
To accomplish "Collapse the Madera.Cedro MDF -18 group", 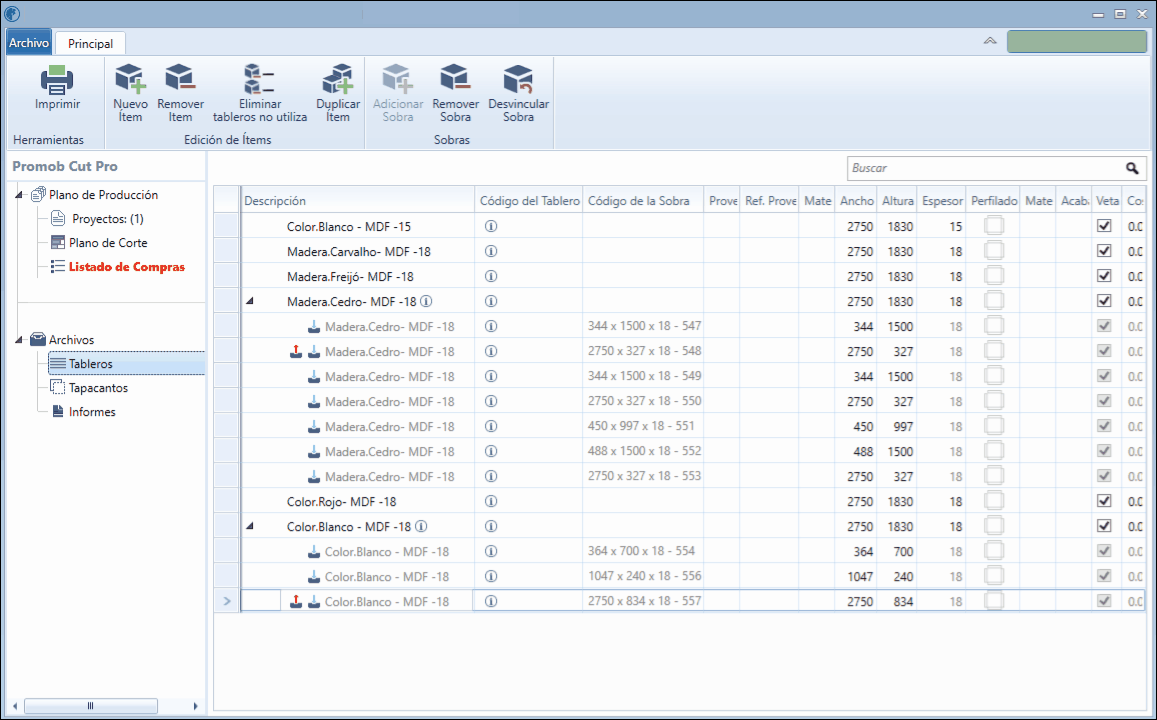I will pos(249,301).
